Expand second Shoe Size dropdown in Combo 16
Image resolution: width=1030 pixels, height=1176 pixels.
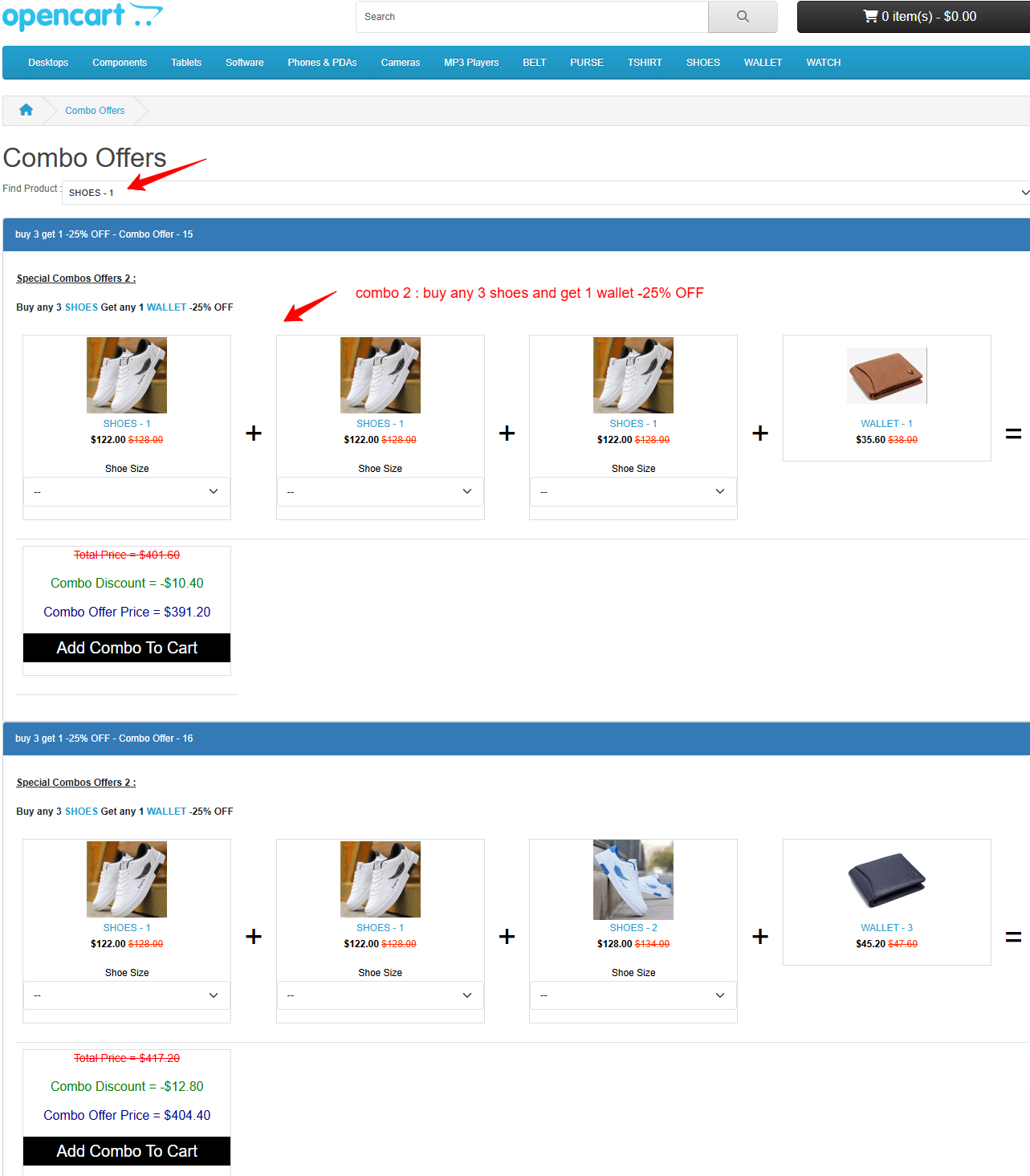pyautogui.click(x=381, y=995)
